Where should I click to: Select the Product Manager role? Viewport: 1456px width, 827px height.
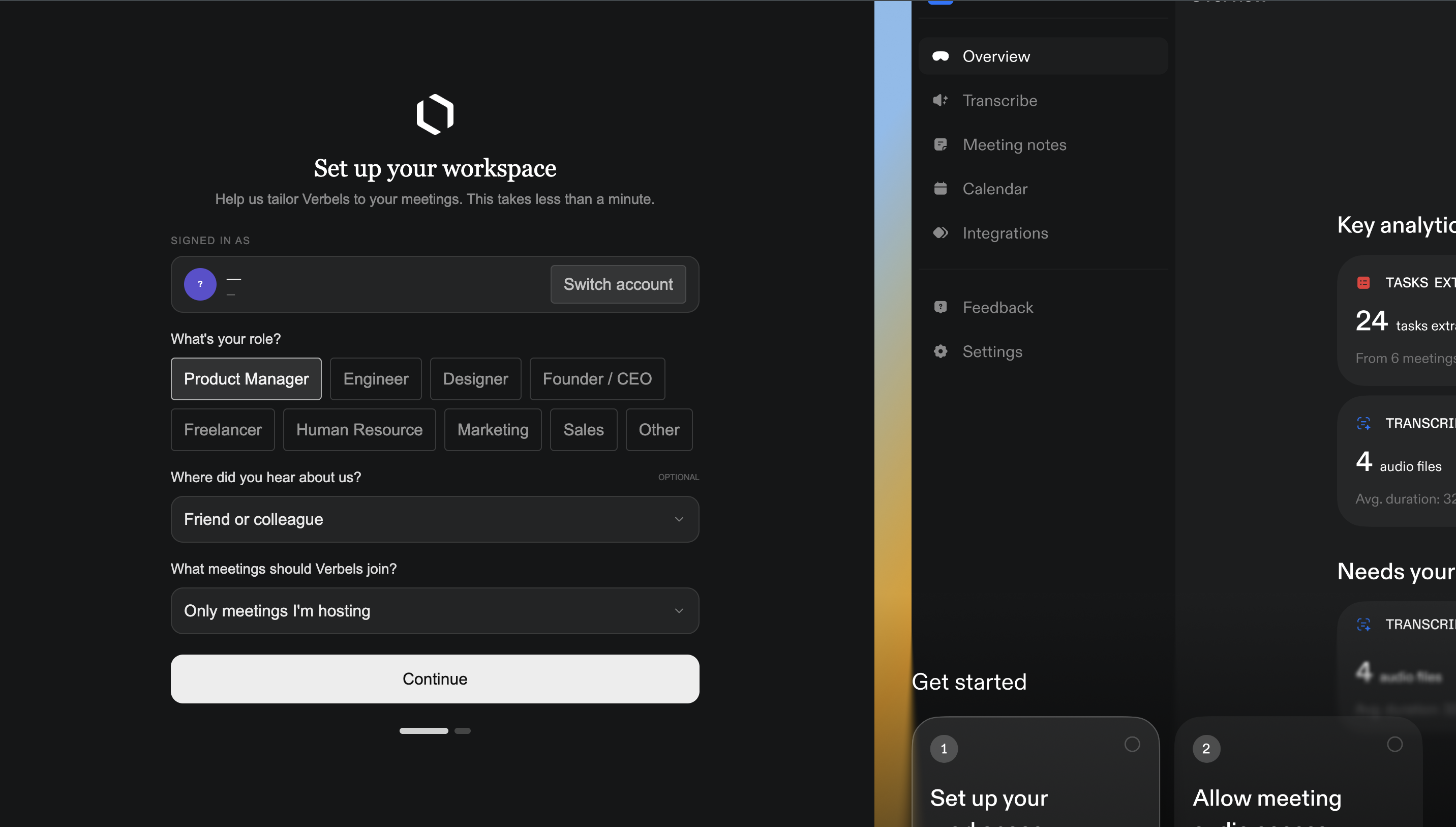point(247,379)
